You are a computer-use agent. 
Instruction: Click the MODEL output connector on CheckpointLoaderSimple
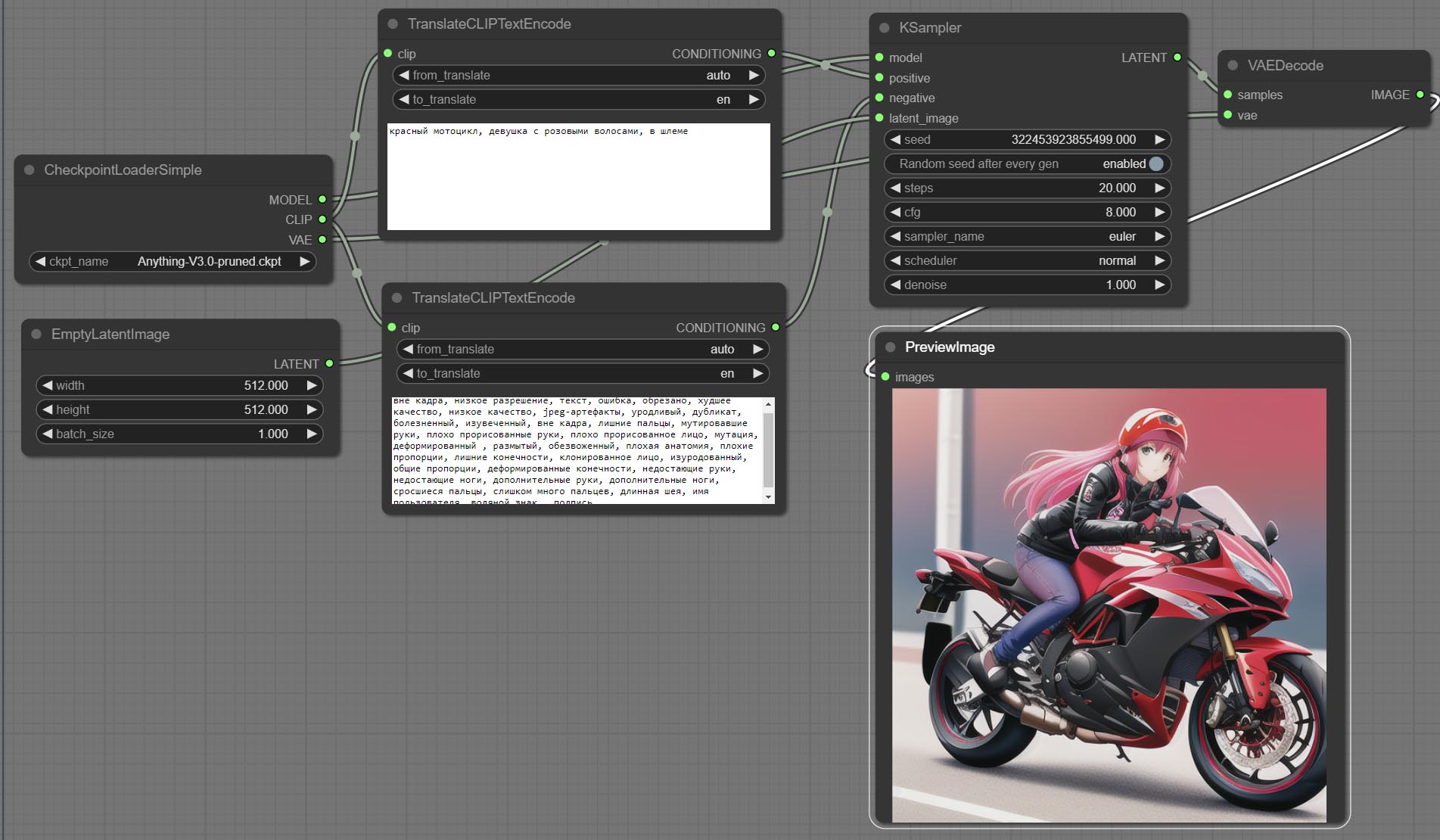pyautogui.click(x=322, y=200)
